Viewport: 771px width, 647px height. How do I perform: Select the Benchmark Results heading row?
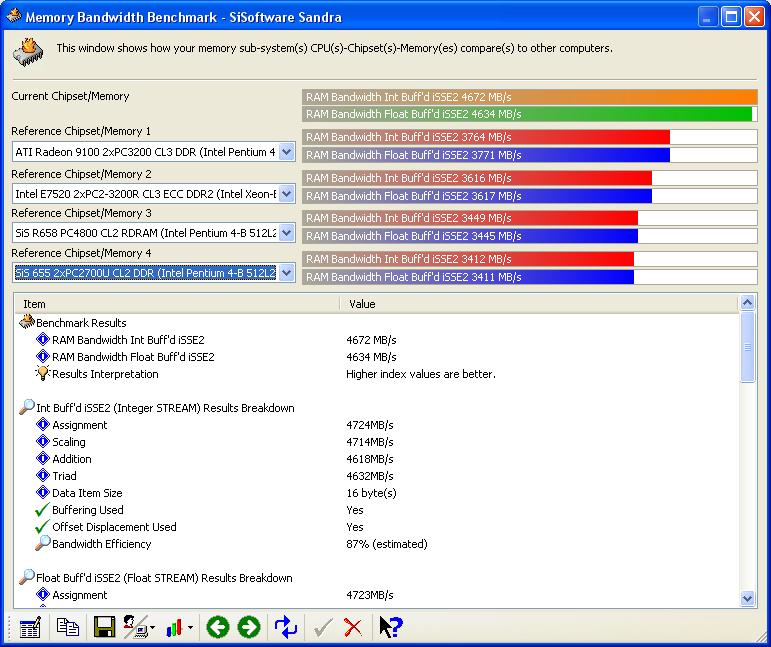point(377,323)
